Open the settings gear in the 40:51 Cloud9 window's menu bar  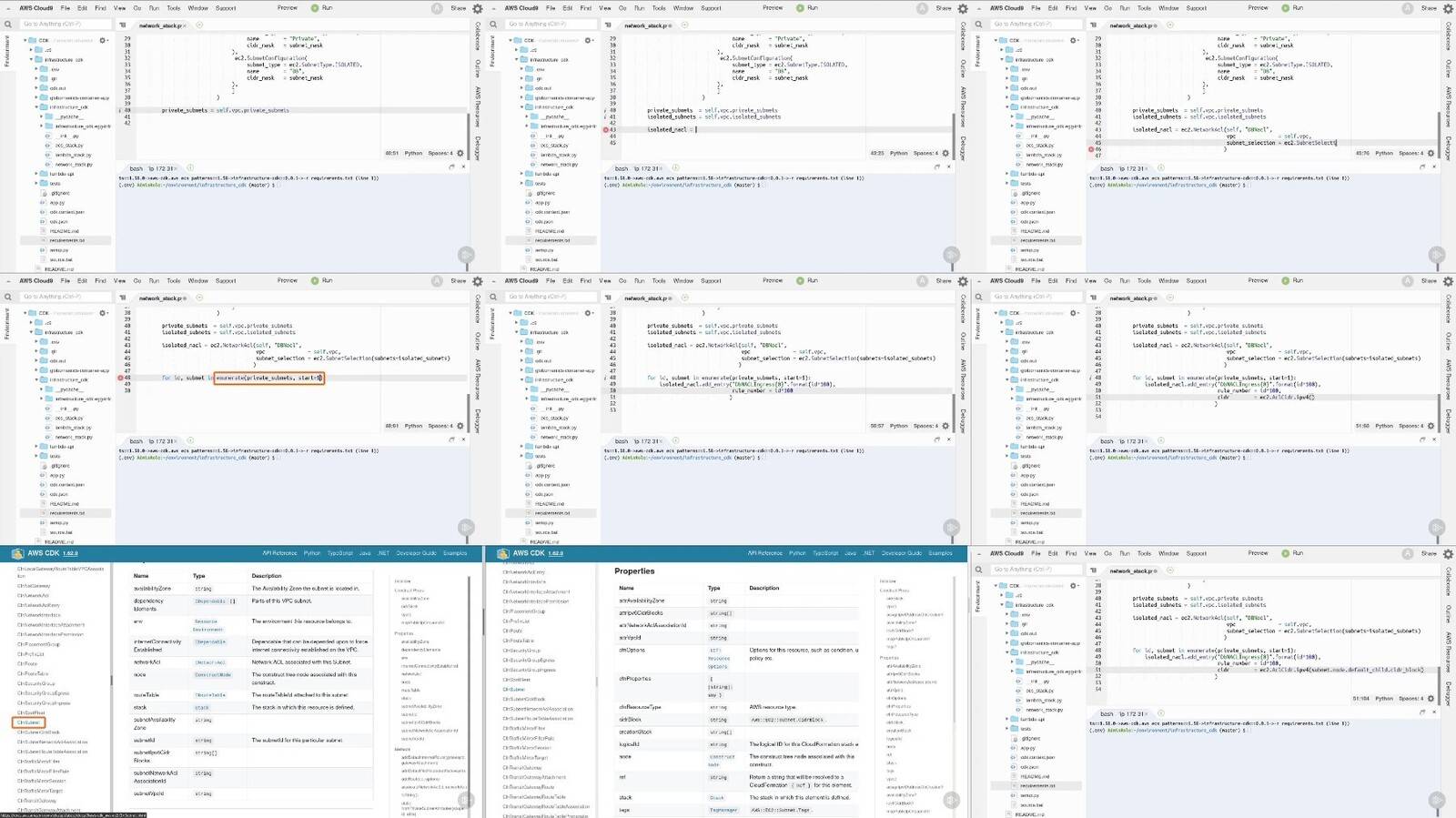tap(478, 8)
